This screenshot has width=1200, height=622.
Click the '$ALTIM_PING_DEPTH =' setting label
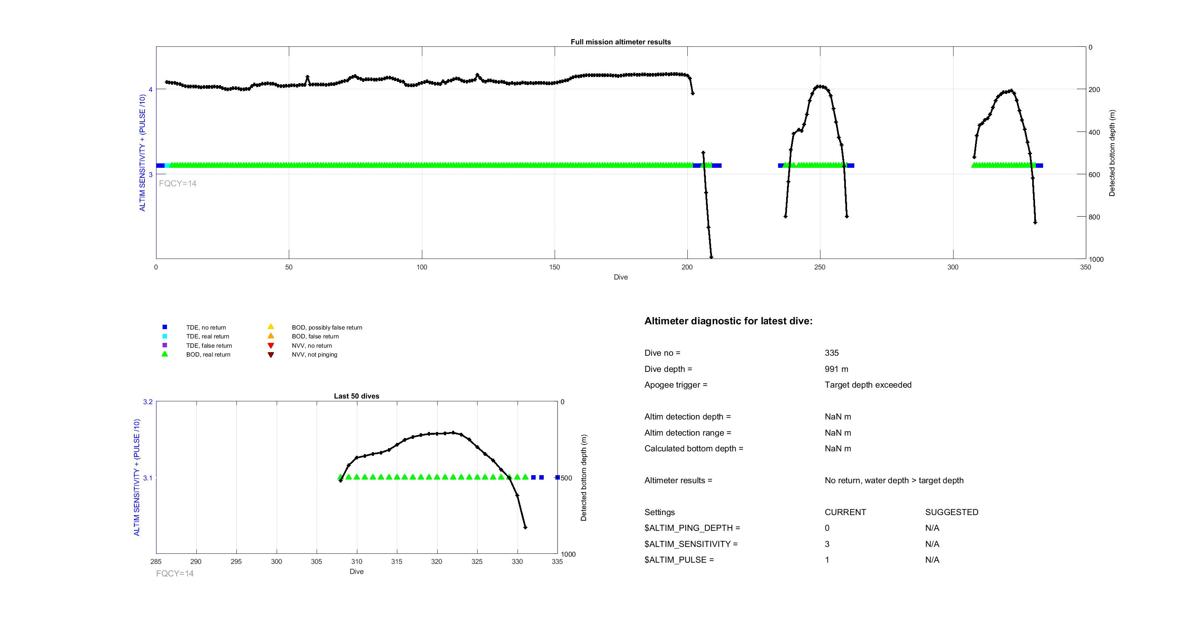coord(692,528)
